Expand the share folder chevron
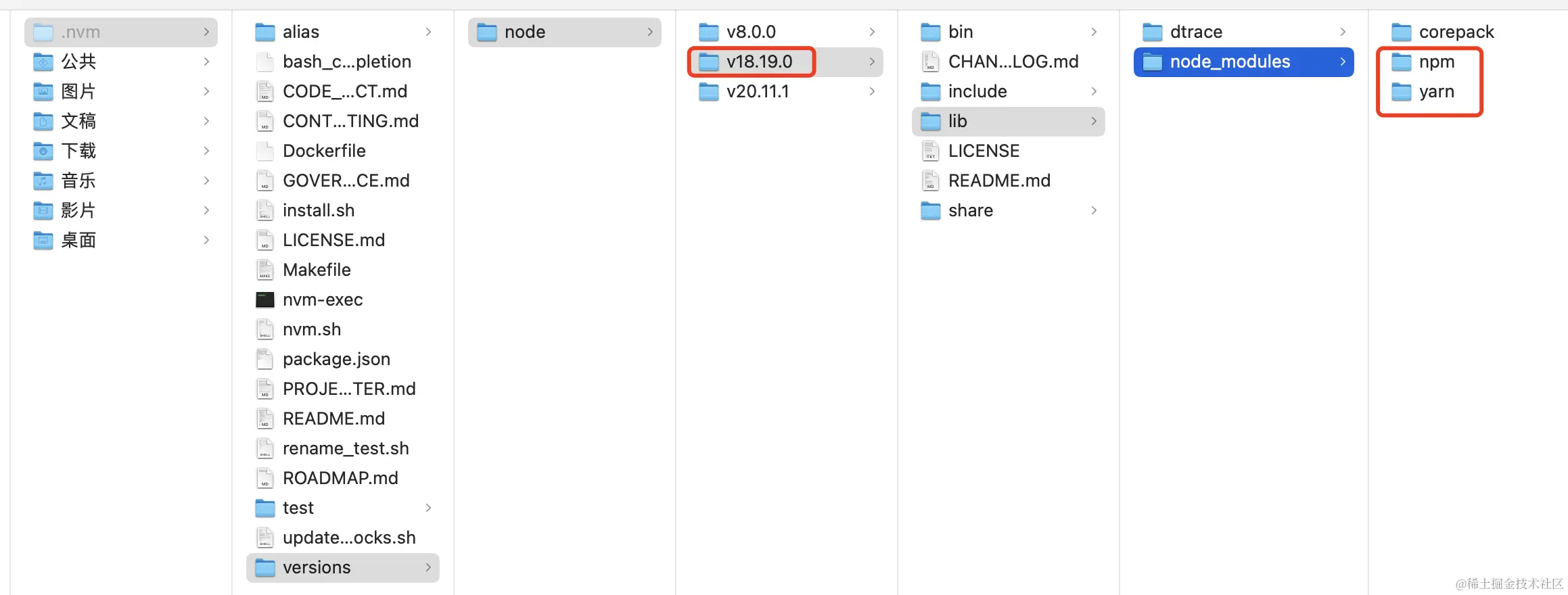This screenshot has width=1568, height=595. 1094,210
